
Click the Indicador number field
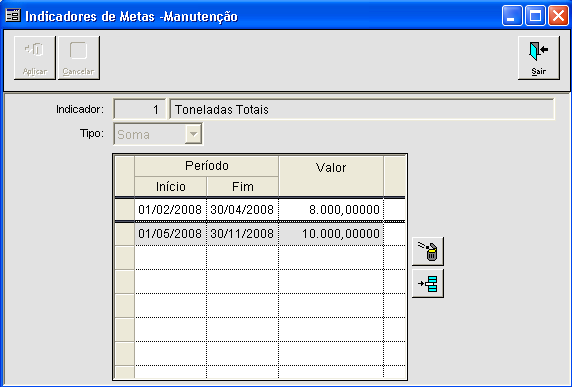pyautogui.click(x=139, y=109)
